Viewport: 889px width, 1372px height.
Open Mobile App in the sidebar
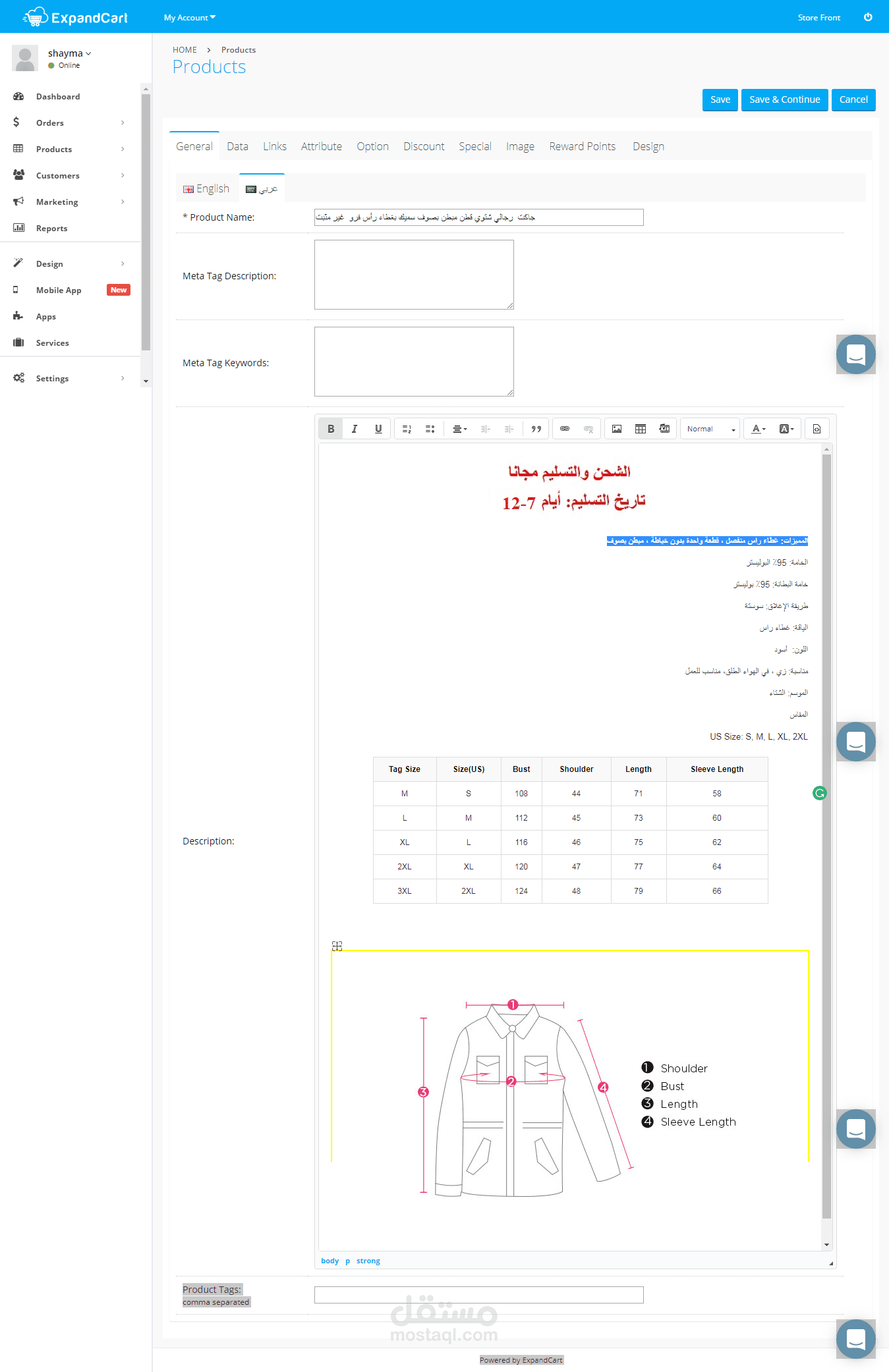pyautogui.click(x=59, y=290)
